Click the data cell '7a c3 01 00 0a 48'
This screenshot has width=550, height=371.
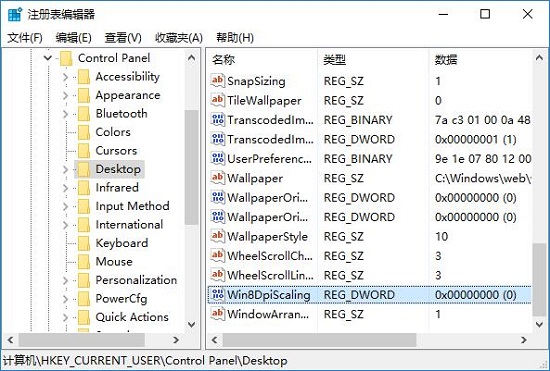pos(483,120)
